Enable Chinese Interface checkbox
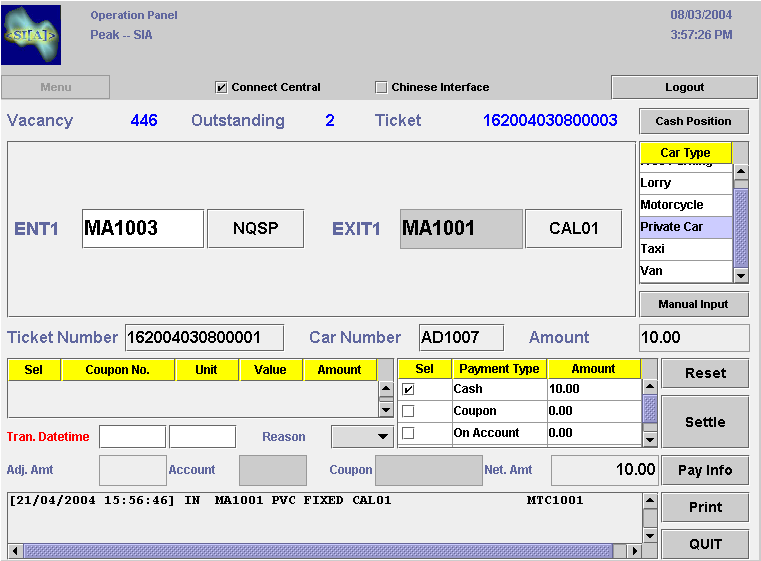 tap(381, 87)
